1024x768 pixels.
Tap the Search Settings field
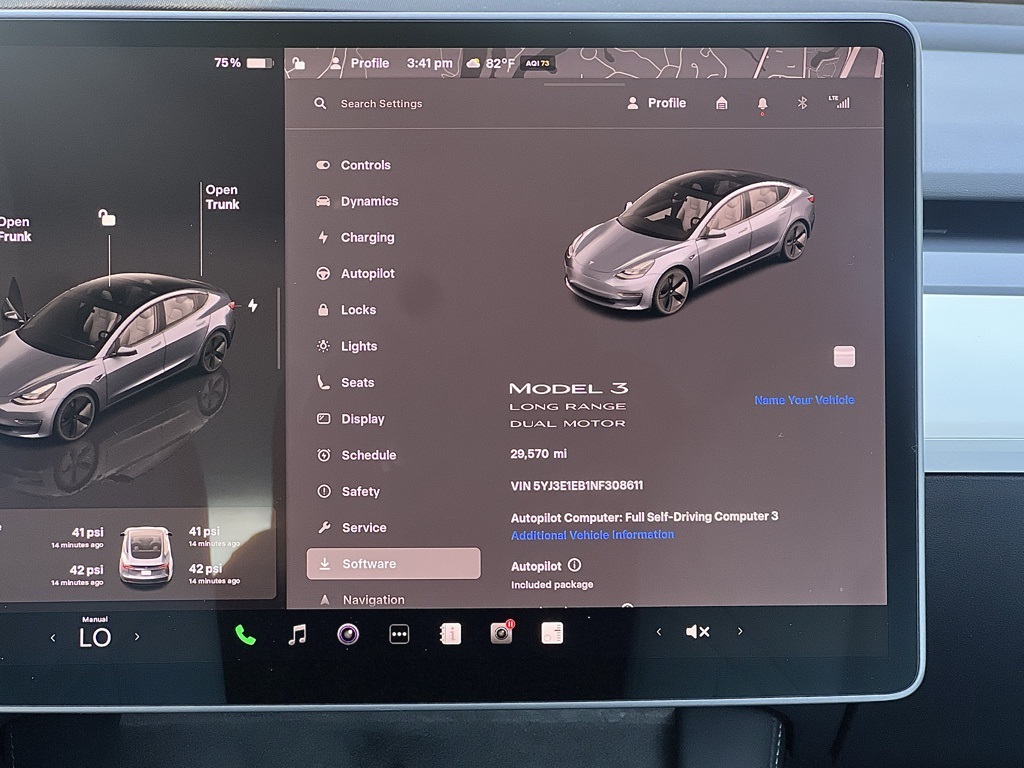(x=381, y=104)
